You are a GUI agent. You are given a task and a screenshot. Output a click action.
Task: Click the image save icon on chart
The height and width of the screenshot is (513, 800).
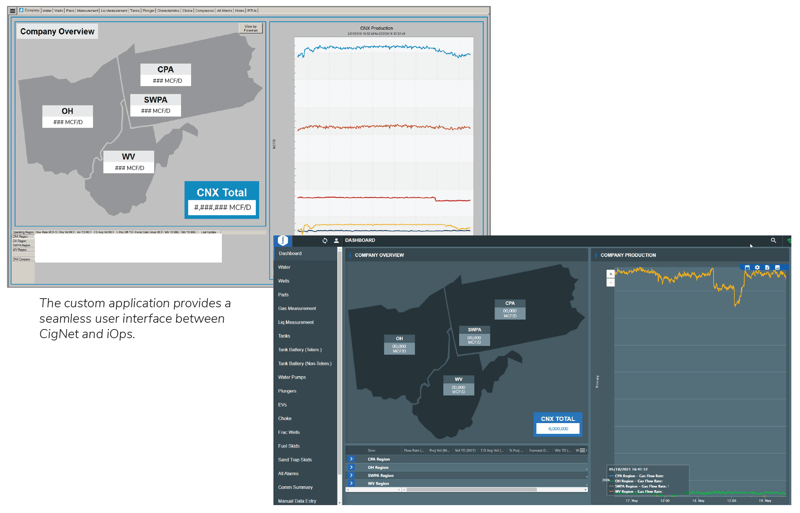click(x=777, y=267)
